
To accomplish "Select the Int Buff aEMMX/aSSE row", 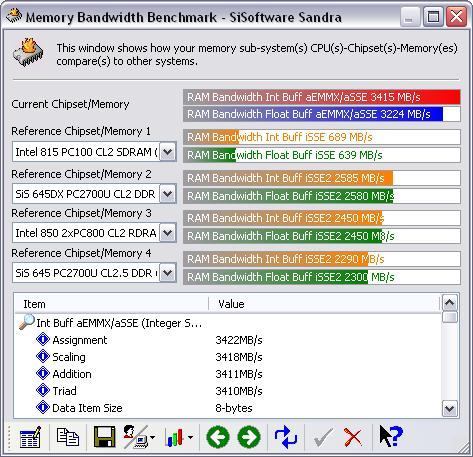I will point(119,323).
